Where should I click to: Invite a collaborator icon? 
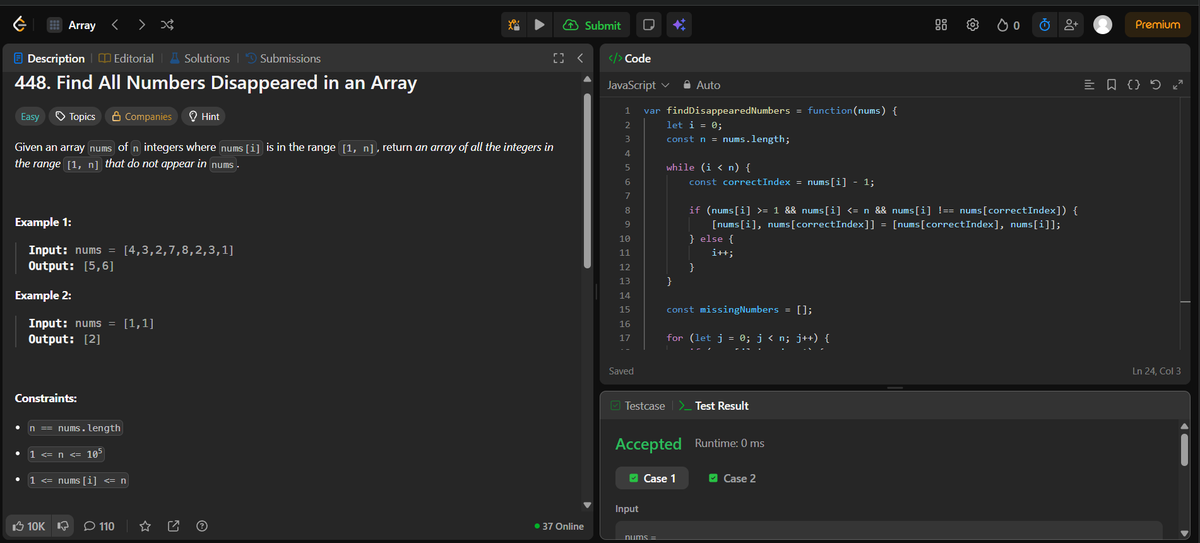click(1070, 25)
